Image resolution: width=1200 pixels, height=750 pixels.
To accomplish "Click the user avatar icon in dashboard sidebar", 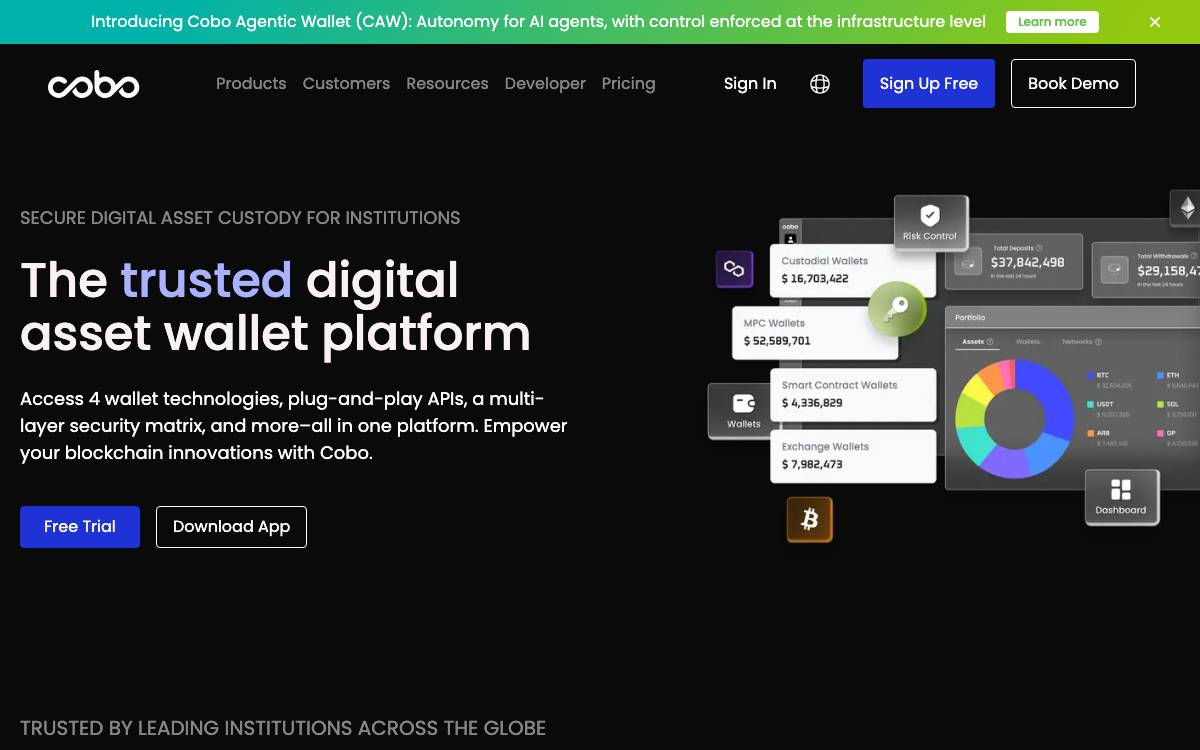I will coord(791,239).
